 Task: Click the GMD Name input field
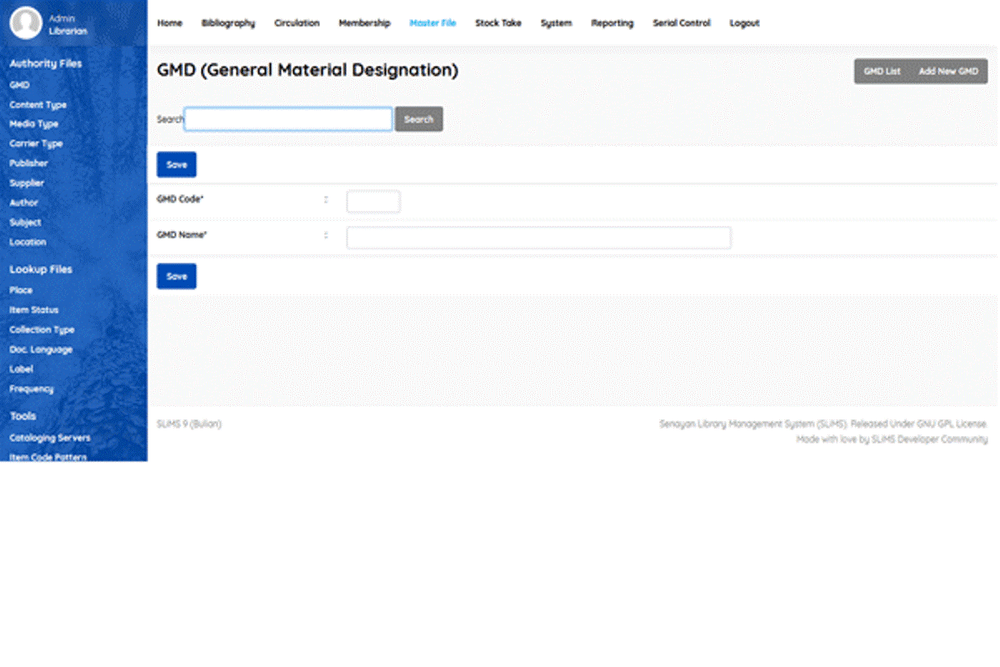tap(538, 237)
